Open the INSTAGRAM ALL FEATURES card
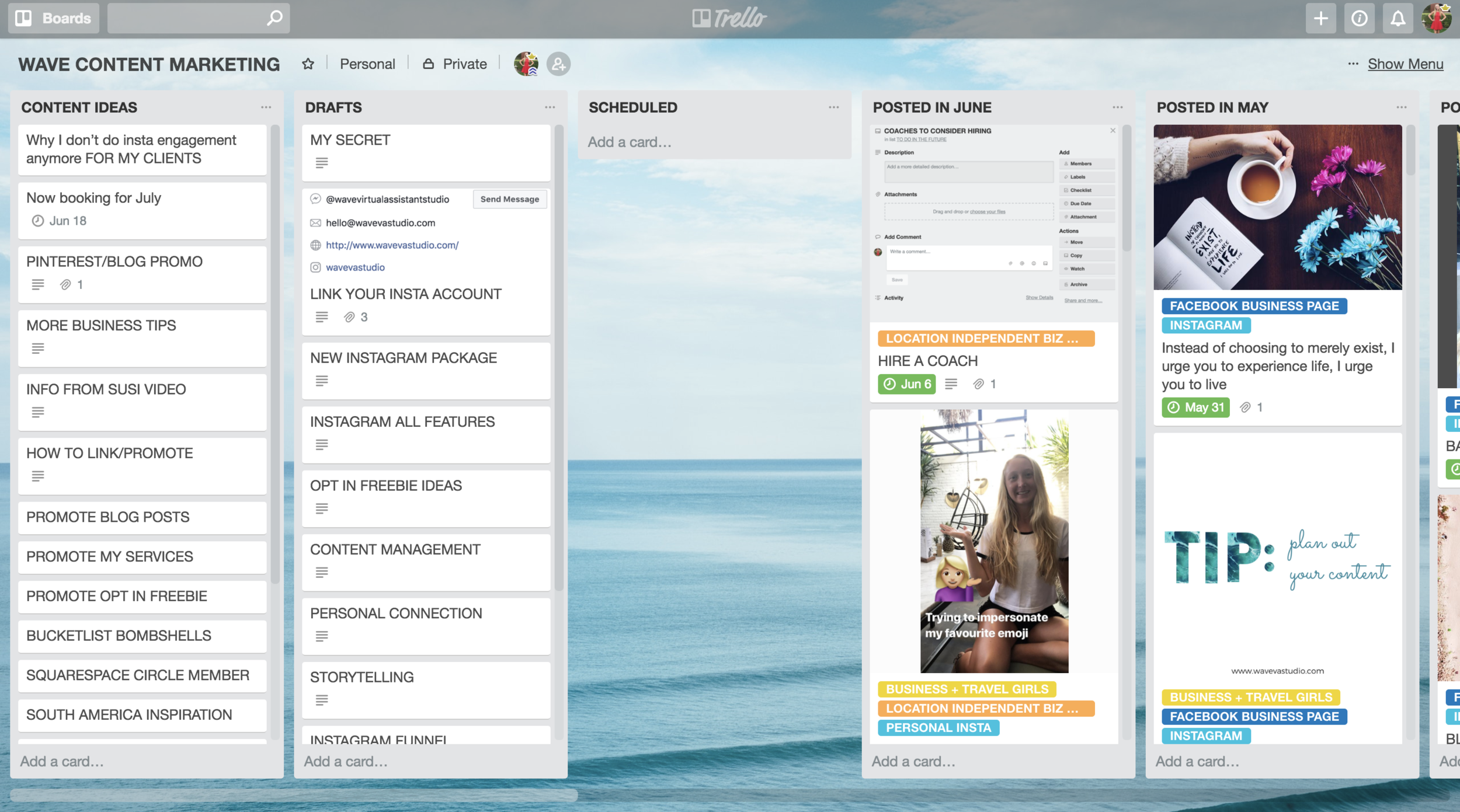Viewport: 1460px width, 812px height. 426,434
